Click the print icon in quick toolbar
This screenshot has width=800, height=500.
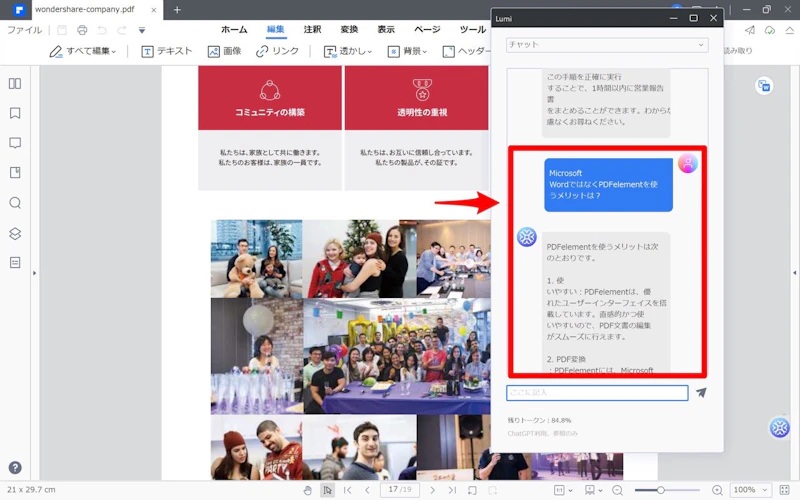click(x=83, y=30)
